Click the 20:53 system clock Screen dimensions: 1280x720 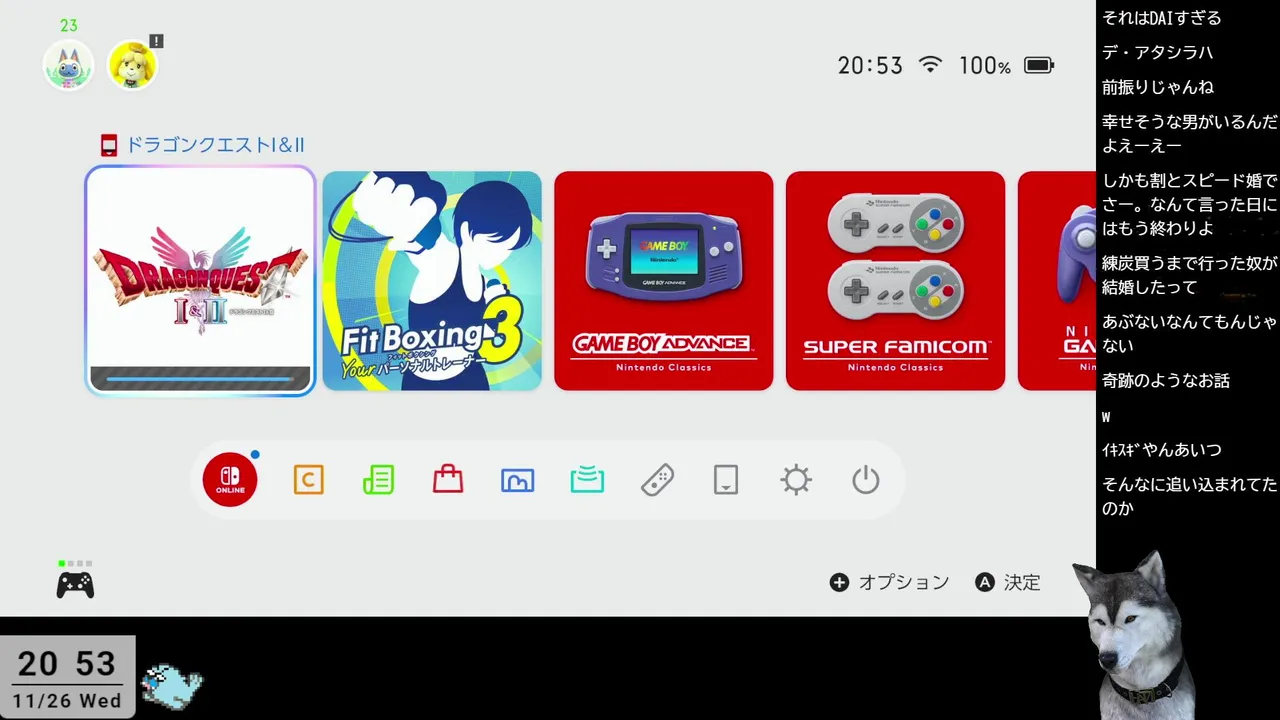[x=870, y=66]
